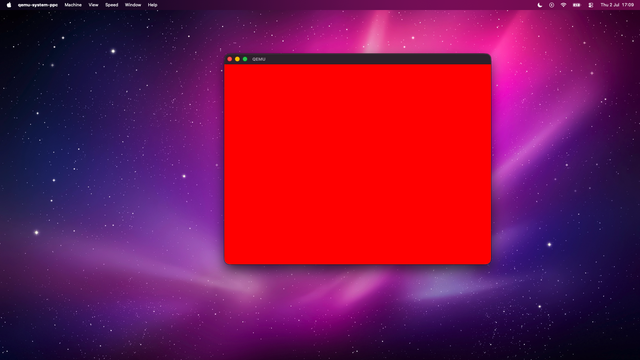Open the Wi-Fi status menu
Screen dimensions: 640x360
pyautogui.click(x=563, y=5)
